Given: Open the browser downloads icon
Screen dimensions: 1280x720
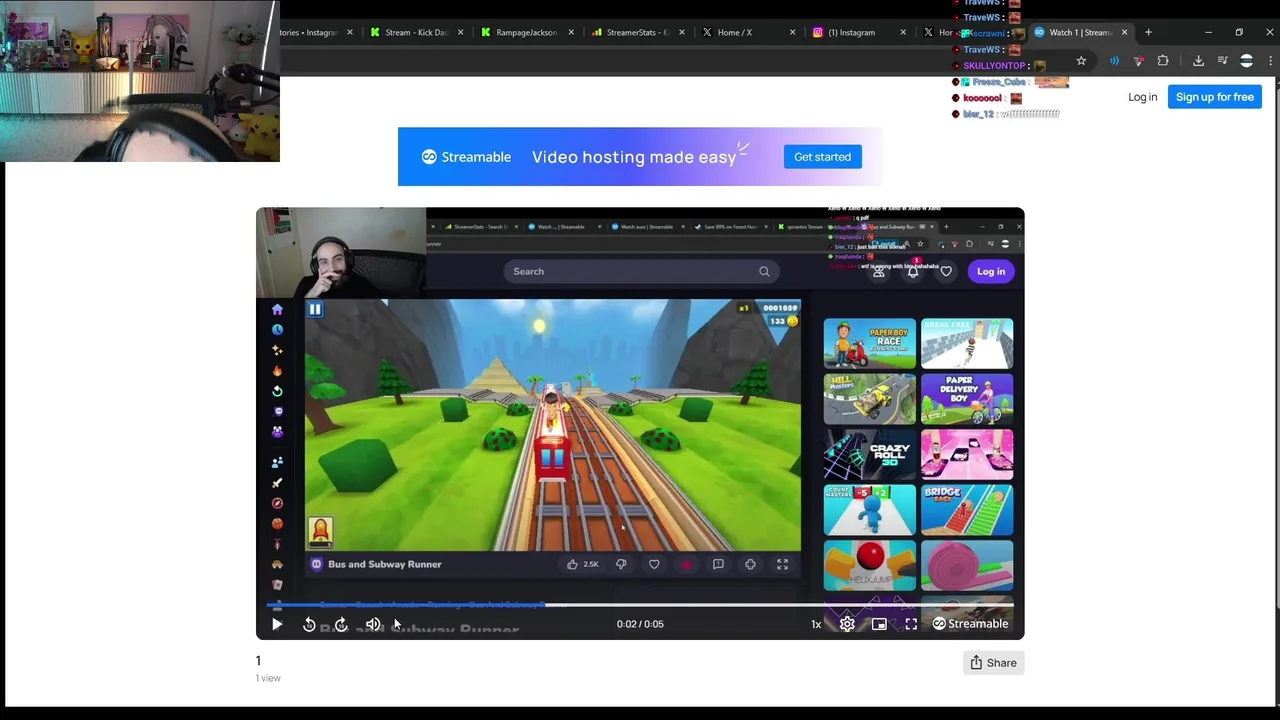Looking at the screenshot, I should click(1198, 61).
